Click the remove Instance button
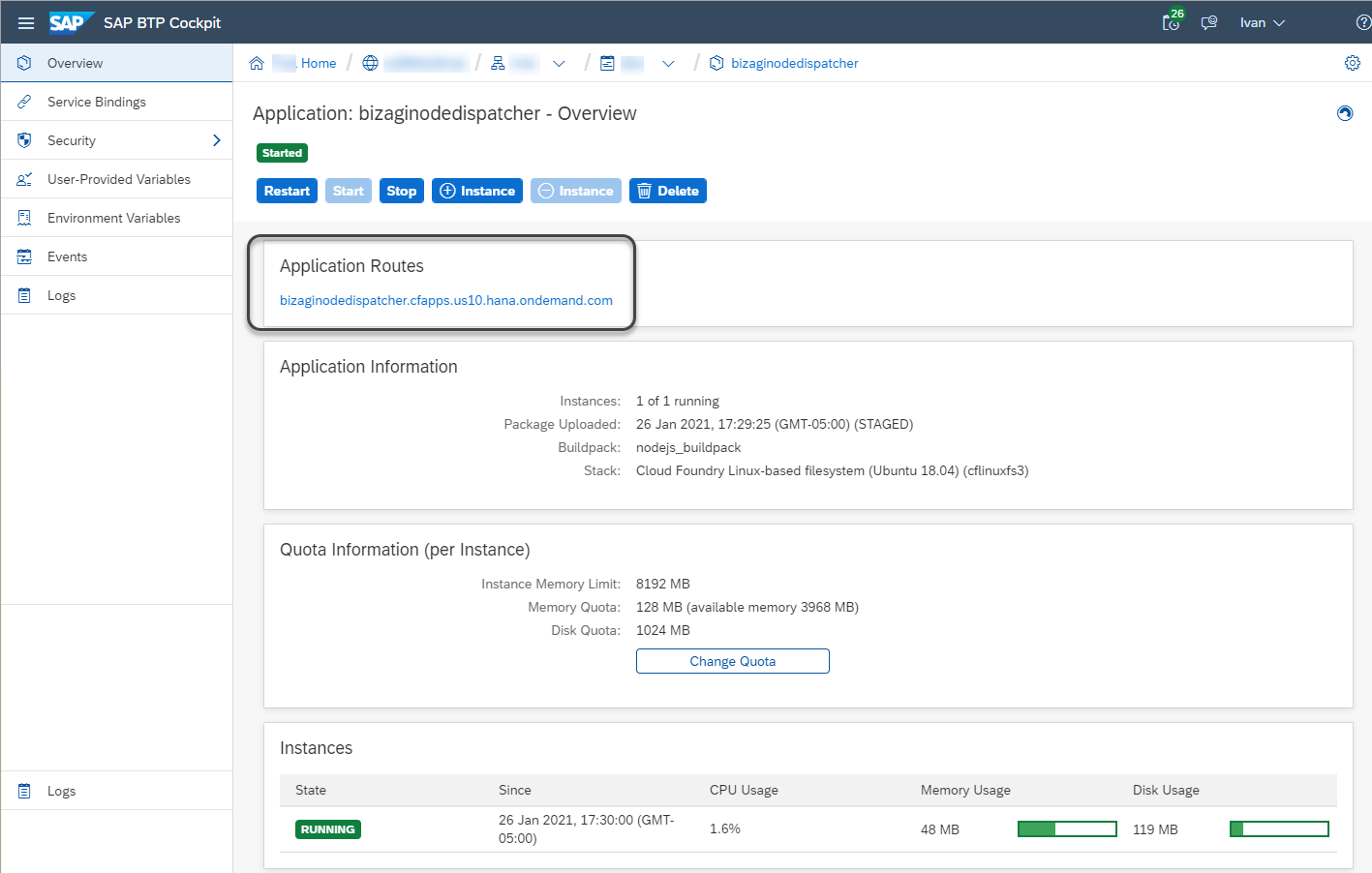This screenshot has height=873, width=1372. 576,191
